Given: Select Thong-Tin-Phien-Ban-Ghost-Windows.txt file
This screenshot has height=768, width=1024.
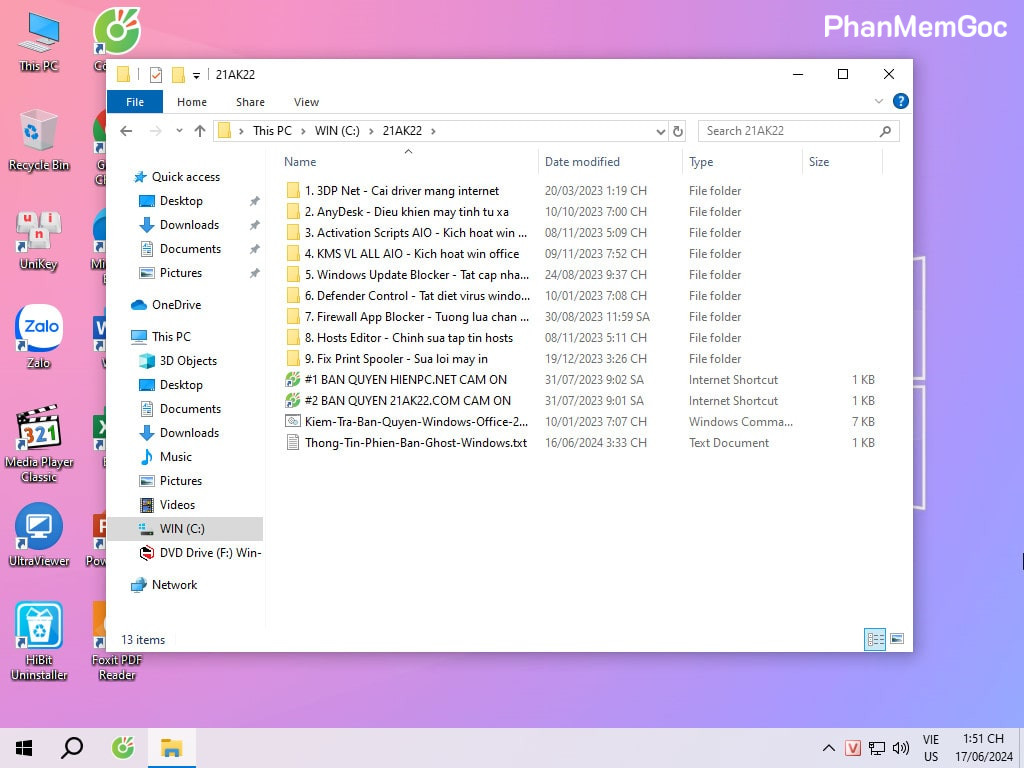Looking at the screenshot, I should (415, 443).
